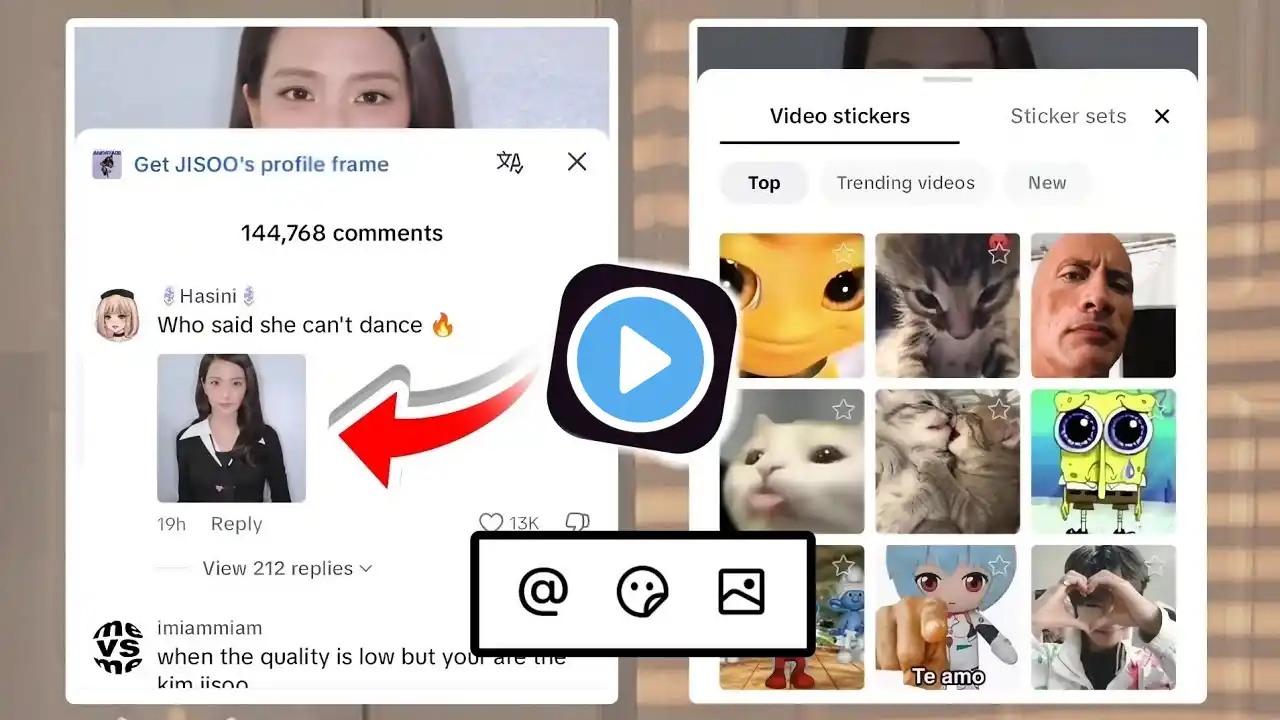
Task: Select the Top filter chip
Action: pos(764,183)
